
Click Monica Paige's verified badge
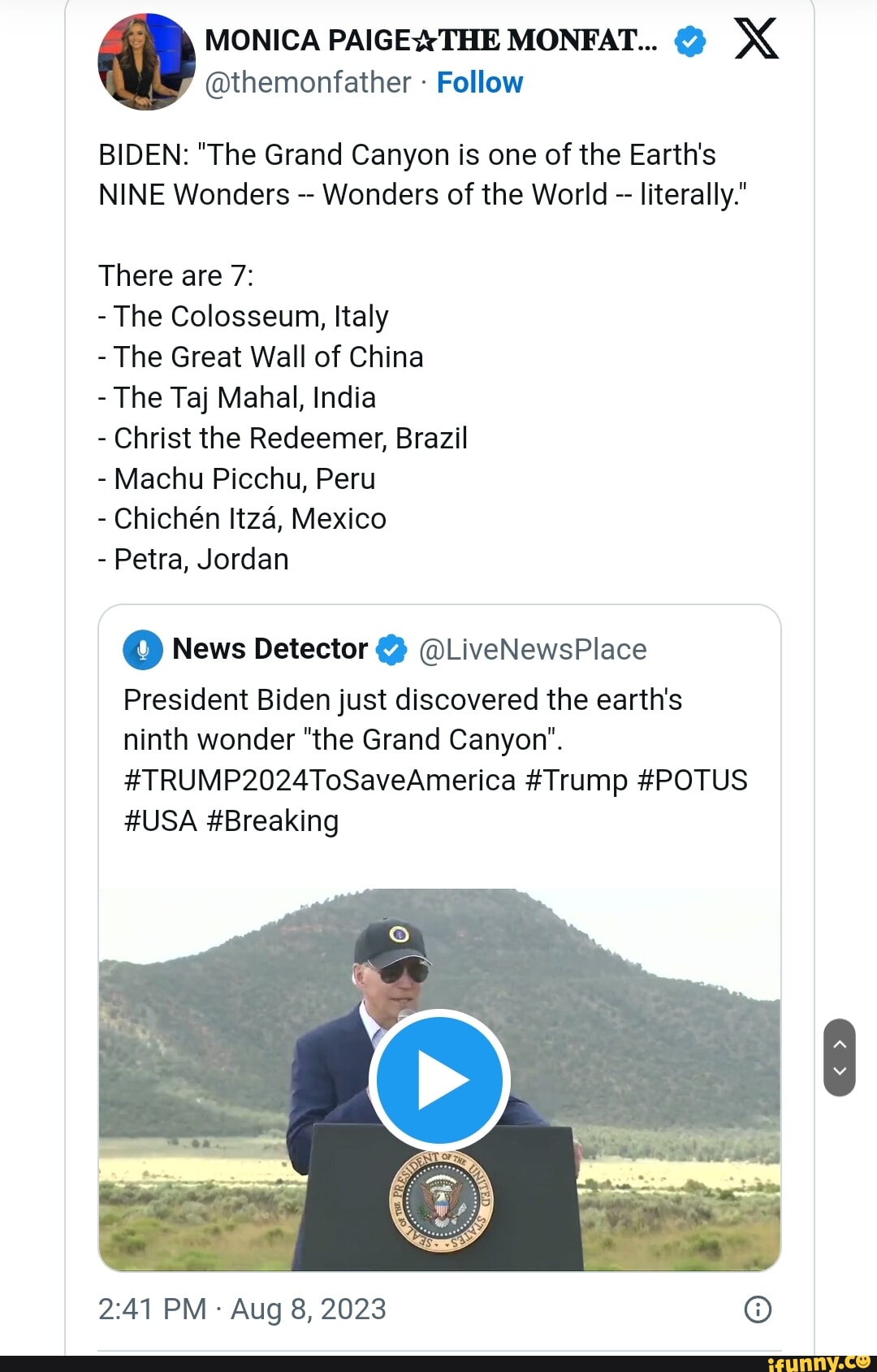(689, 41)
